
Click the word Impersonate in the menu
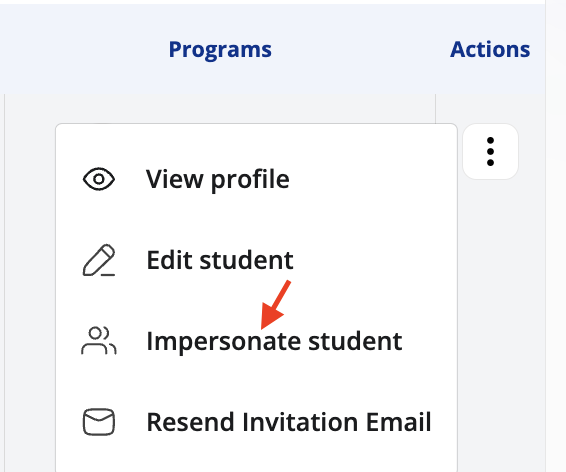(223, 342)
